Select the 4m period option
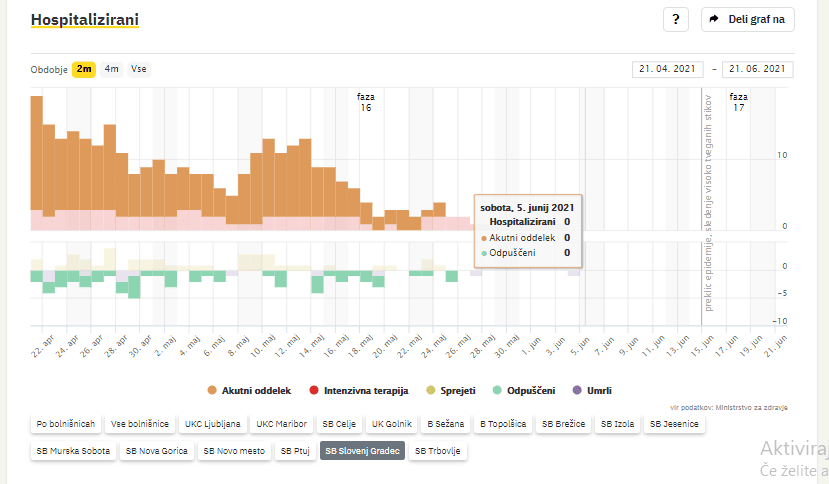This screenshot has height=484, width=829. pyautogui.click(x=111, y=69)
